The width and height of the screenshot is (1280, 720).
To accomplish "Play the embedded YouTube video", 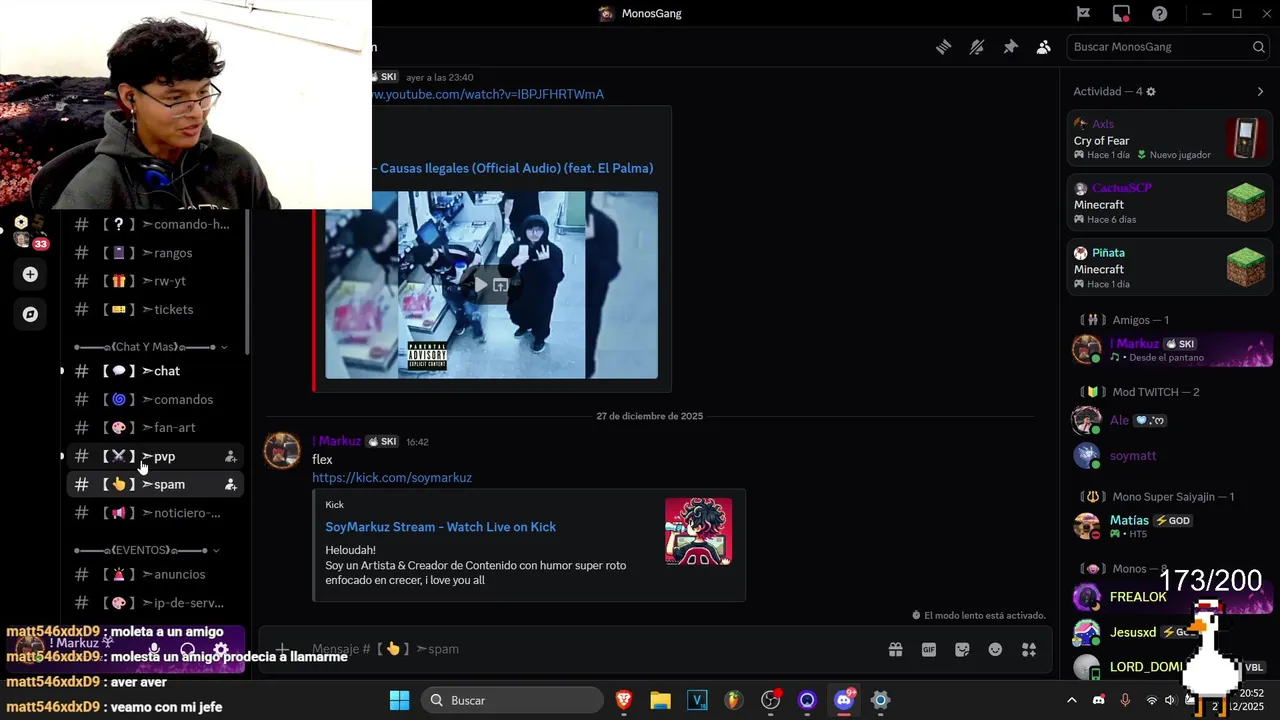I will tap(481, 285).
